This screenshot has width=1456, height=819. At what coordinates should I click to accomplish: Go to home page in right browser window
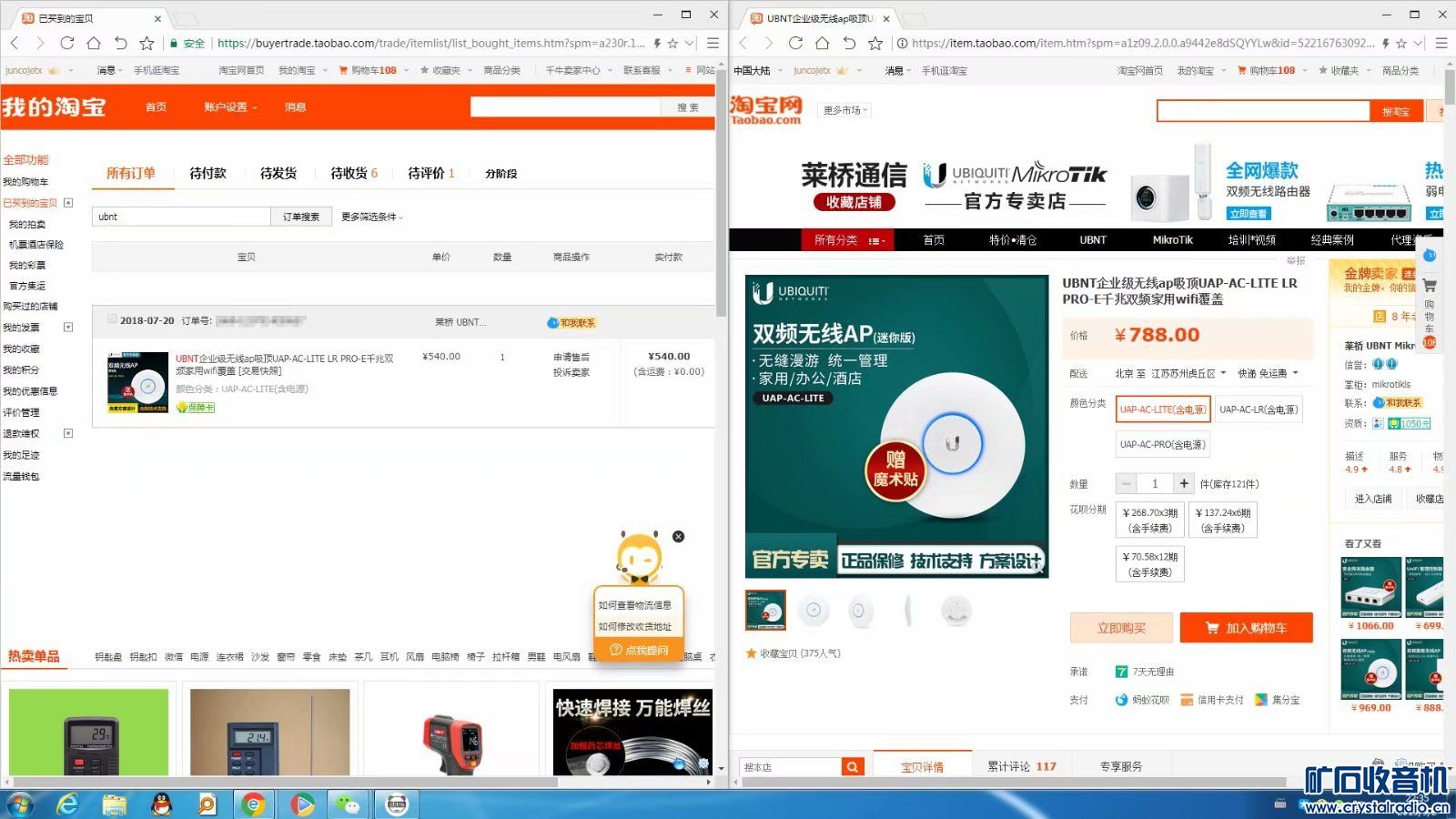(x=822, y=43)
